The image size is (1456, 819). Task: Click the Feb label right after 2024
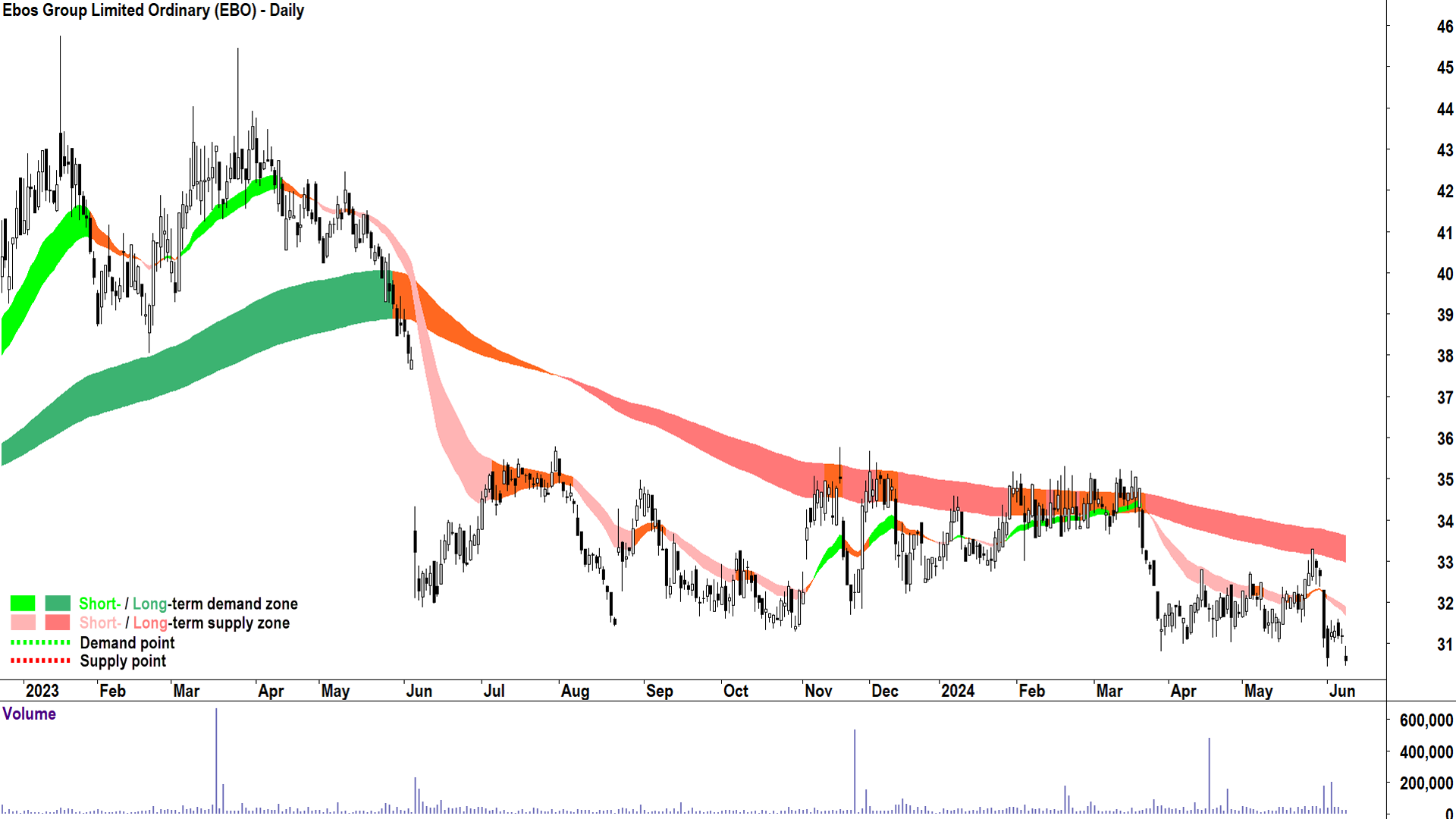[x=1031, y=691]
